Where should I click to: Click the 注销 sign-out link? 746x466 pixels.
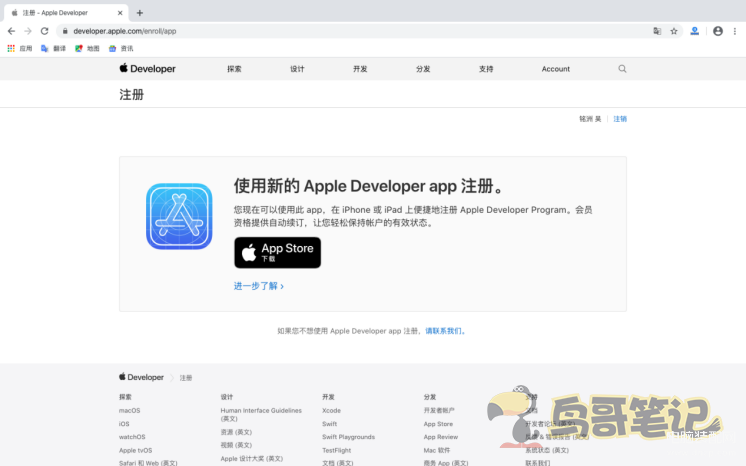620,119
